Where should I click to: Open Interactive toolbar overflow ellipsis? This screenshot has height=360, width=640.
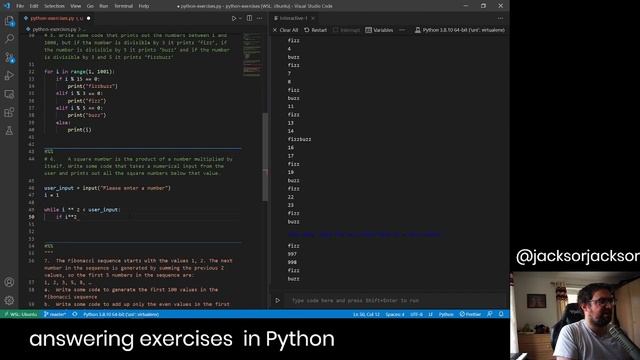pos(402,30)
